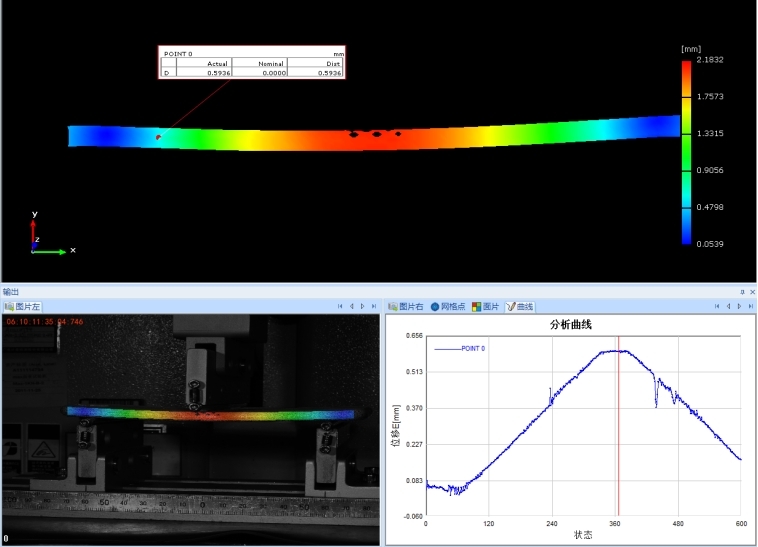
Task: Go to first state in curve panel
Action: (x=717, y=306)
